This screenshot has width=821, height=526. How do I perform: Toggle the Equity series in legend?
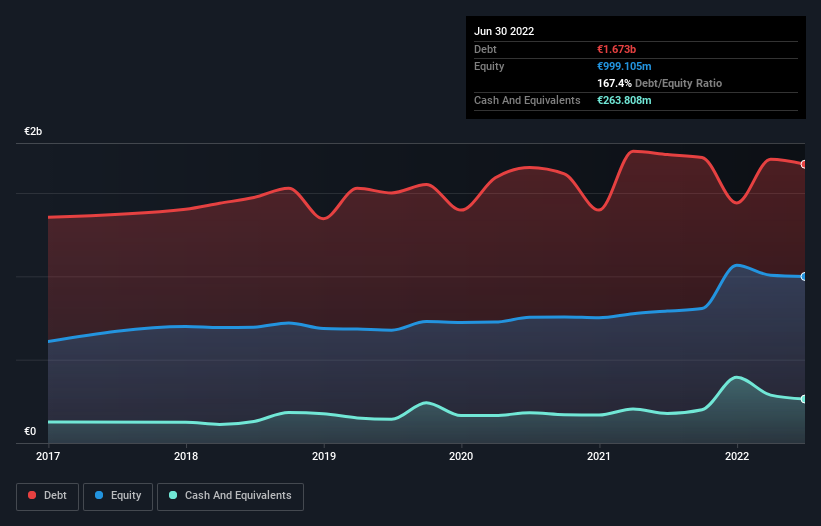118,496
